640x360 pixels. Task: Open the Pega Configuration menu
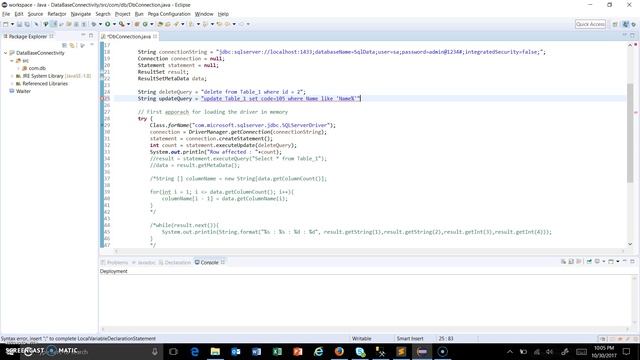[x=169, y=14]
